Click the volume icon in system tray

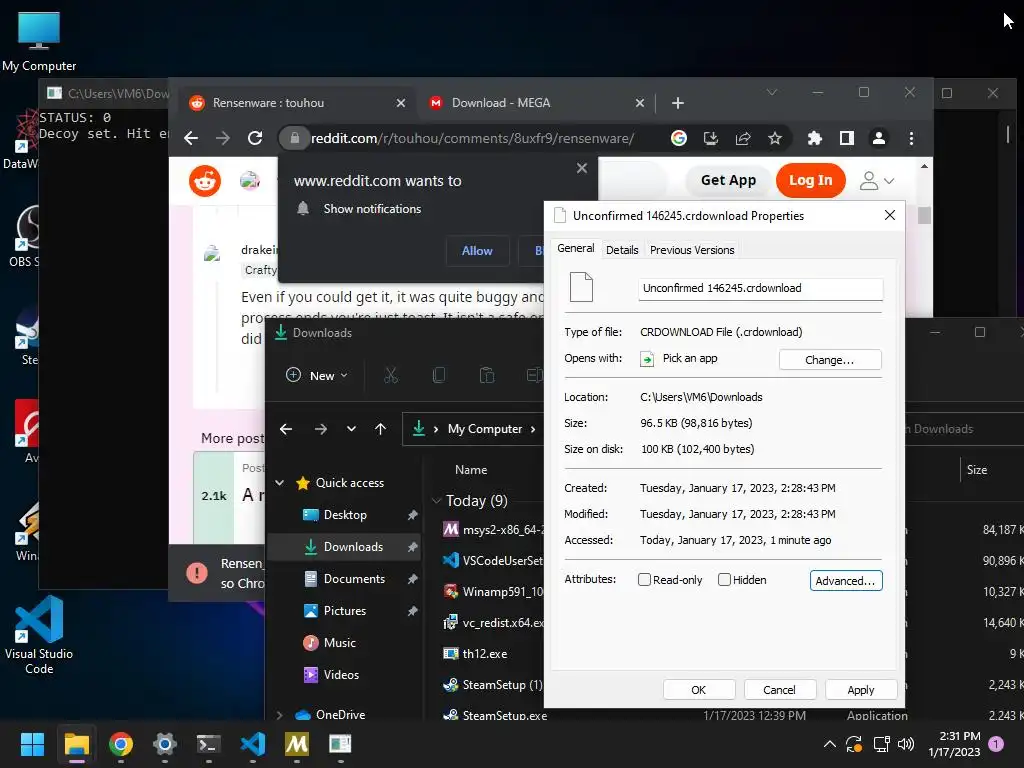point(906,744)
